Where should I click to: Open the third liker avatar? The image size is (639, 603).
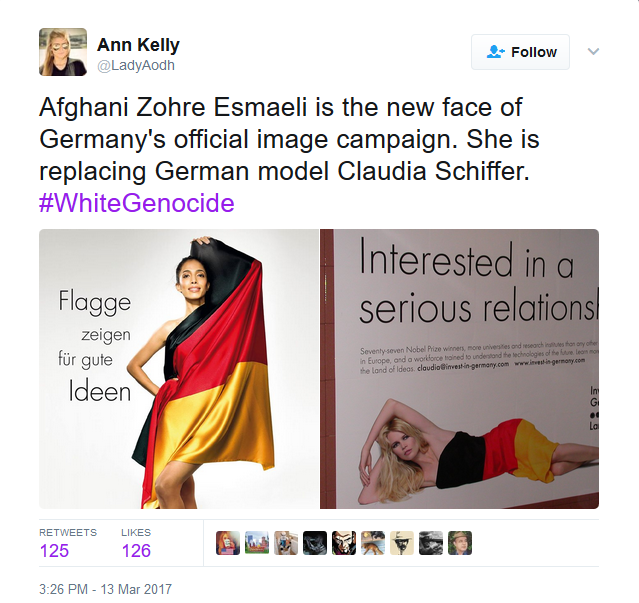tap(286, 543)
